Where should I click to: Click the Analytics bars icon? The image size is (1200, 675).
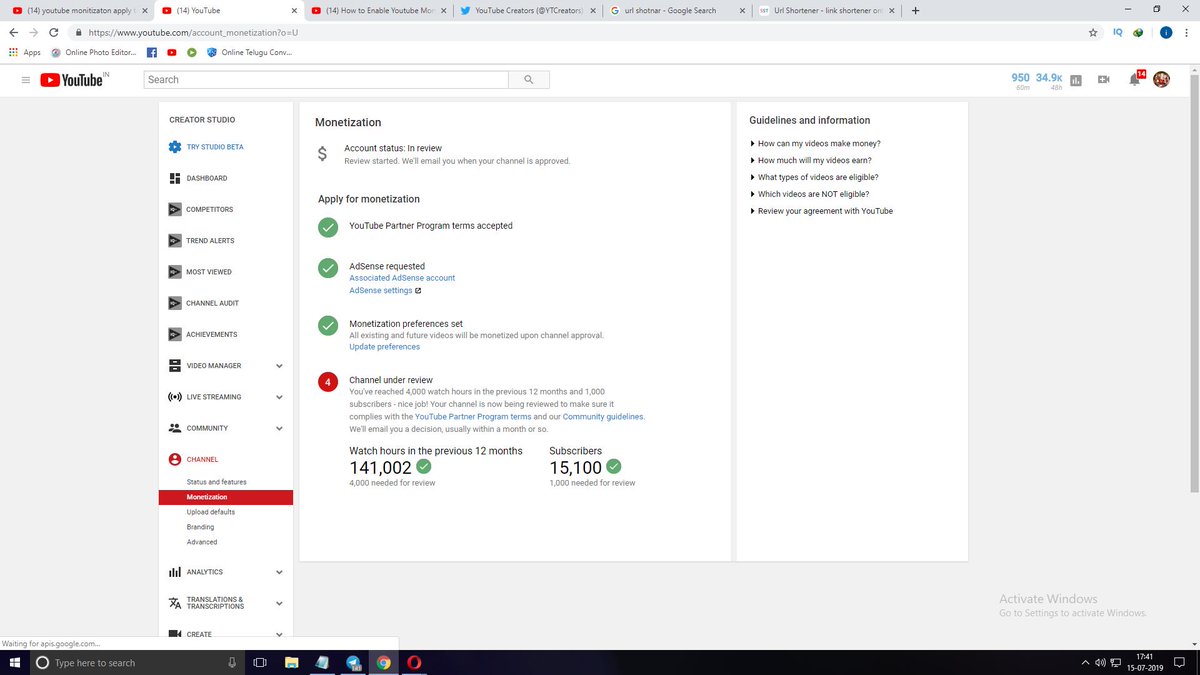point(175,572)
